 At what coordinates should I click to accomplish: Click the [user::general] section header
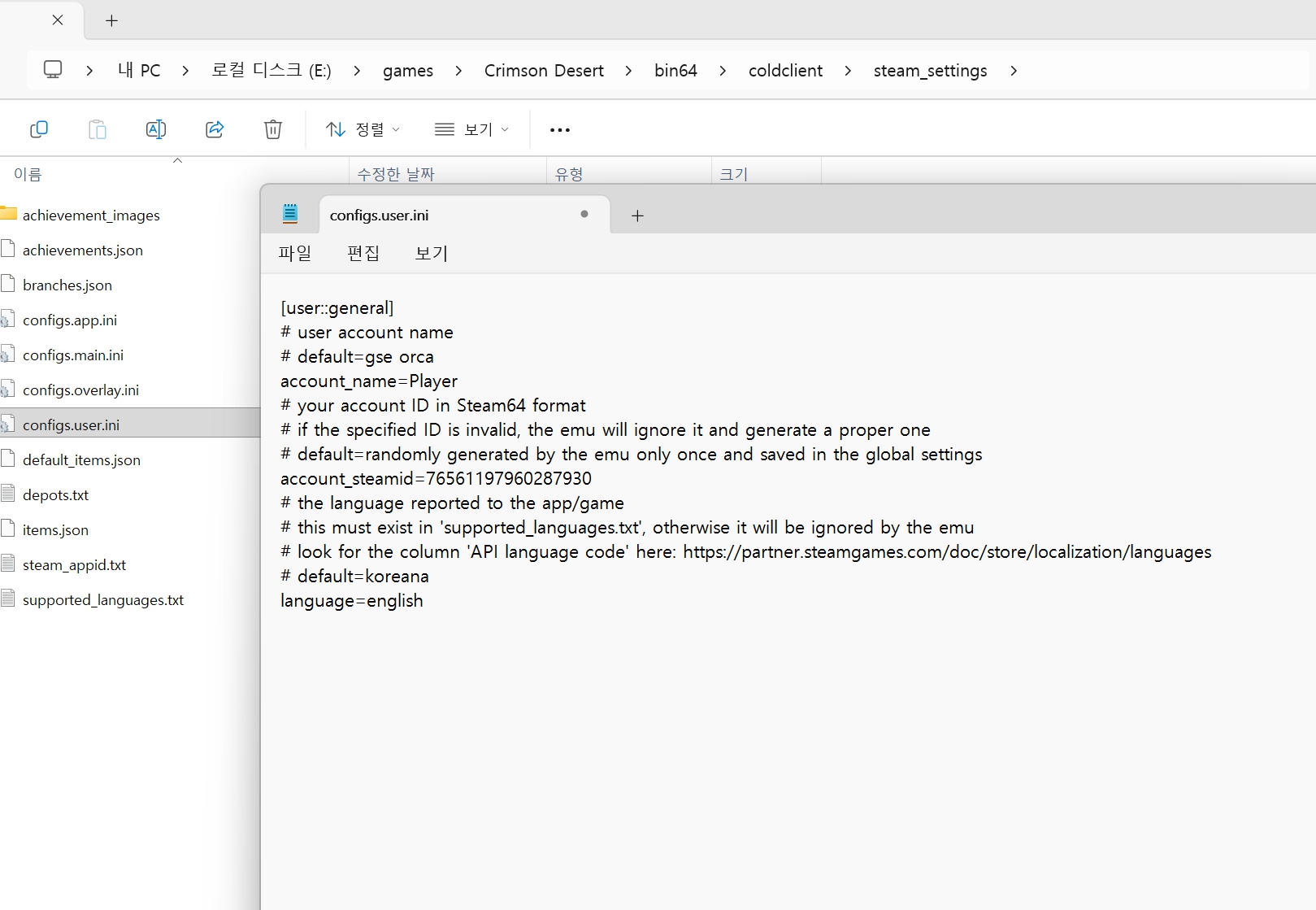click(x=337, y=308)
